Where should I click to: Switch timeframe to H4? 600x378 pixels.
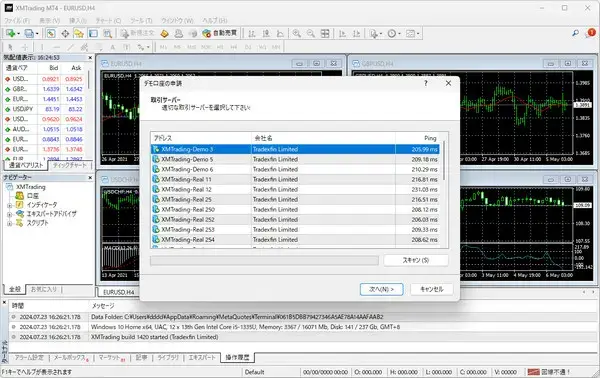click(234, 47)
